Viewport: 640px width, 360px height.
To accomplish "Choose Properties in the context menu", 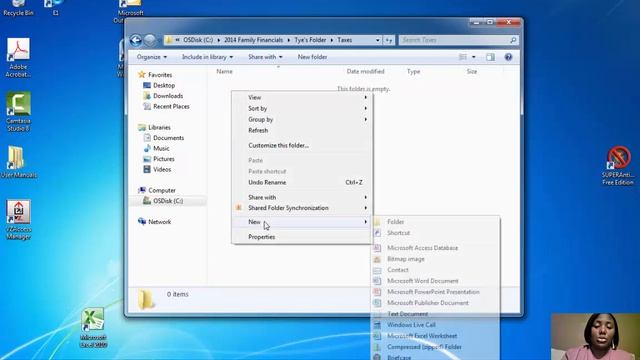I will pyautogui.click(x=302, y=237).
